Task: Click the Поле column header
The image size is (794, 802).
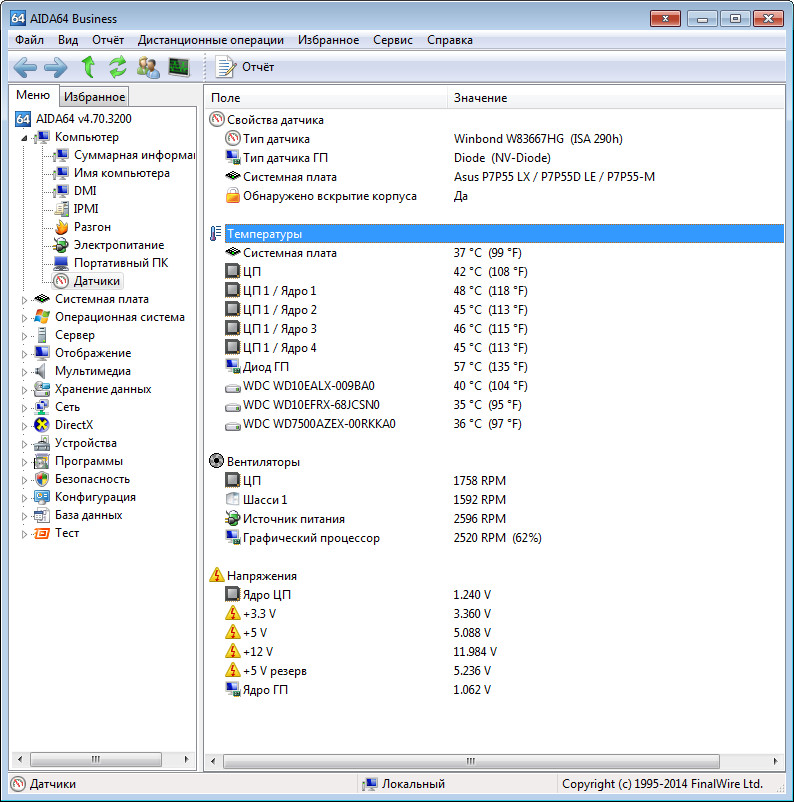Action: point(326,97)
